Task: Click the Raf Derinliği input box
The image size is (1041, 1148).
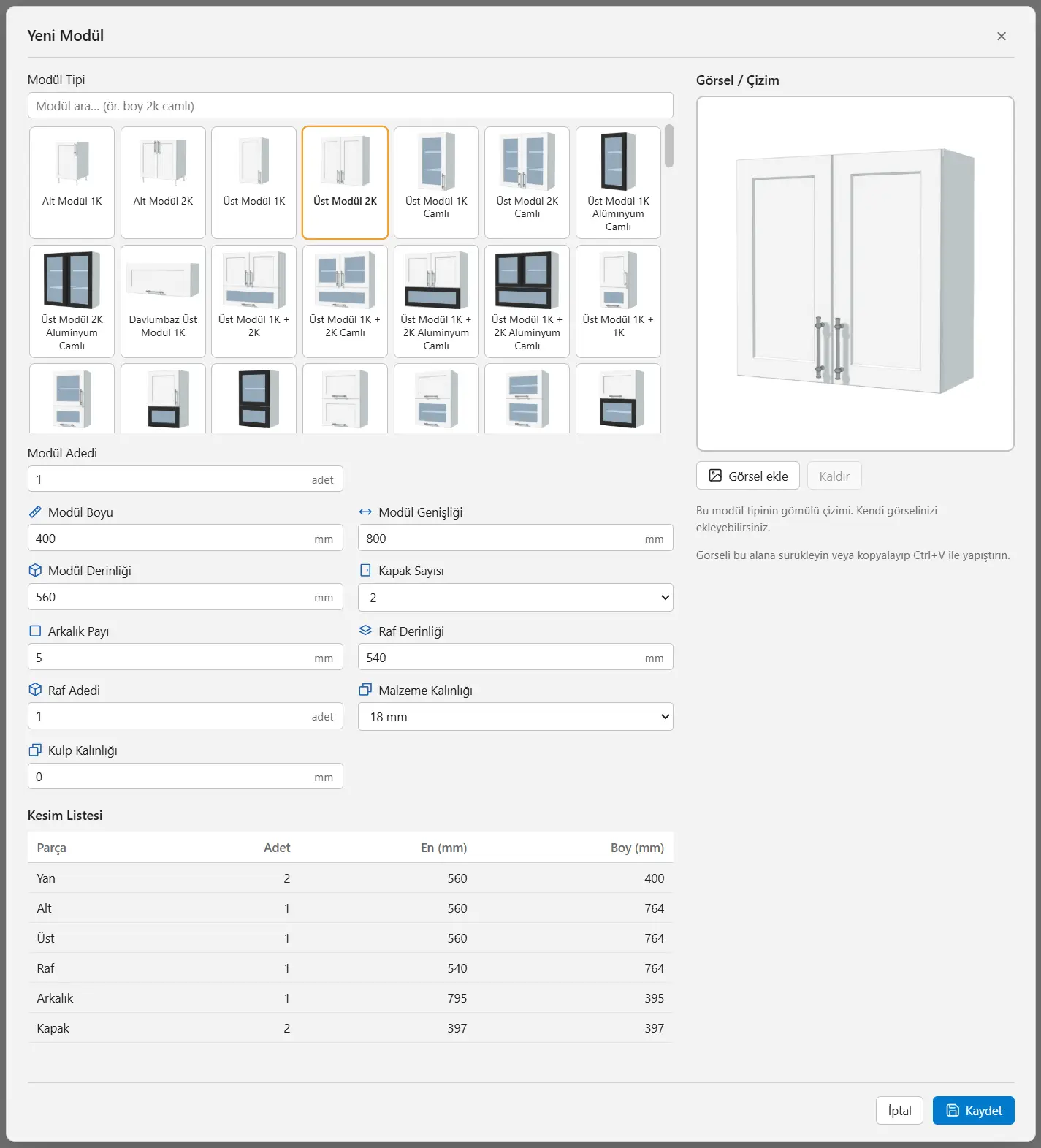Action: point(516,658)
